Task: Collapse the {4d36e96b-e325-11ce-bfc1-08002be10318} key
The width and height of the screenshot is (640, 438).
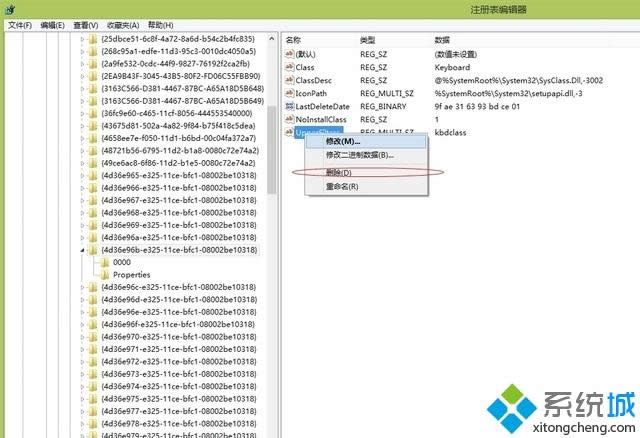Action: [x=81, y=250]
